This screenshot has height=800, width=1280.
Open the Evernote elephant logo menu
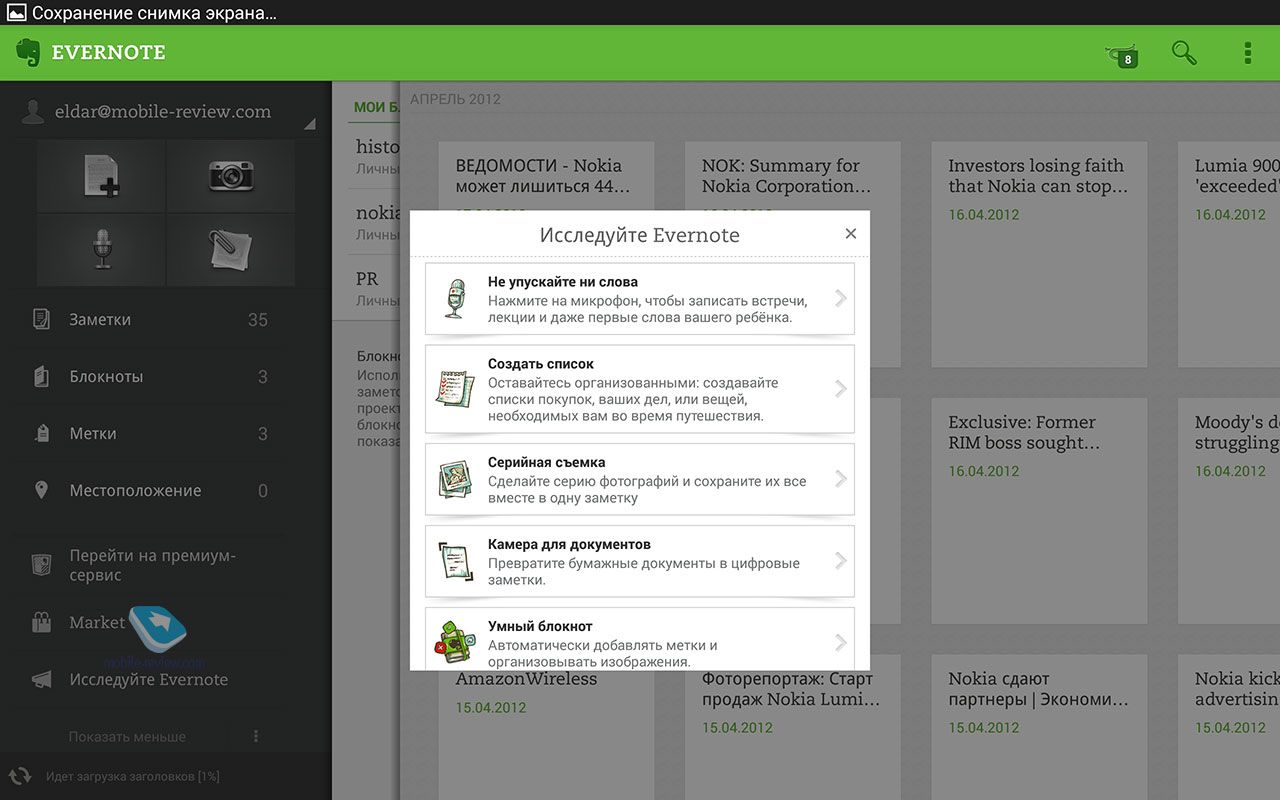click(28, 53)
